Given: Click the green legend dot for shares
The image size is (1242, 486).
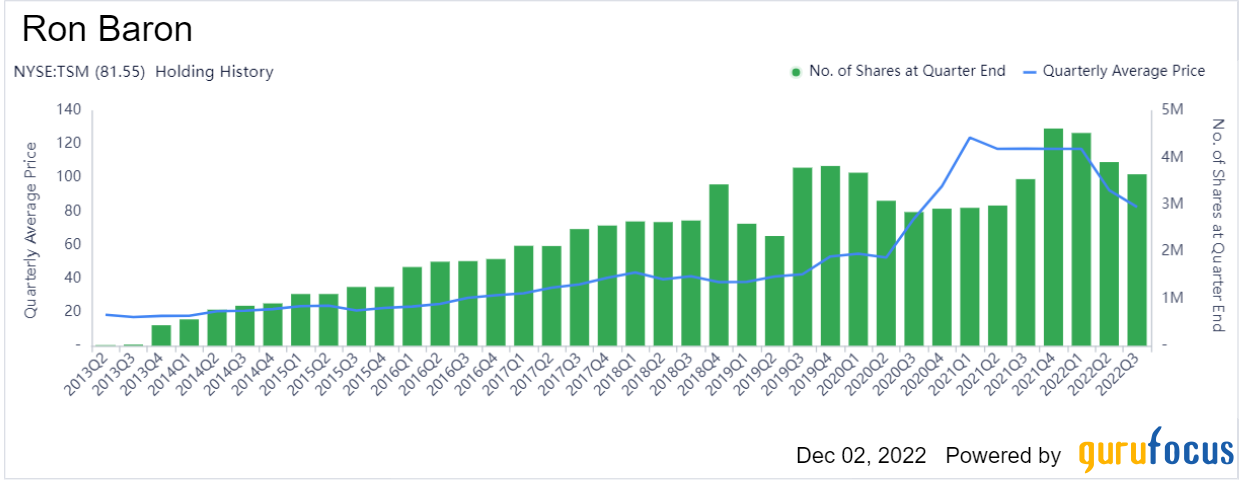Looking at the screenshot, I should pos(796,72).
